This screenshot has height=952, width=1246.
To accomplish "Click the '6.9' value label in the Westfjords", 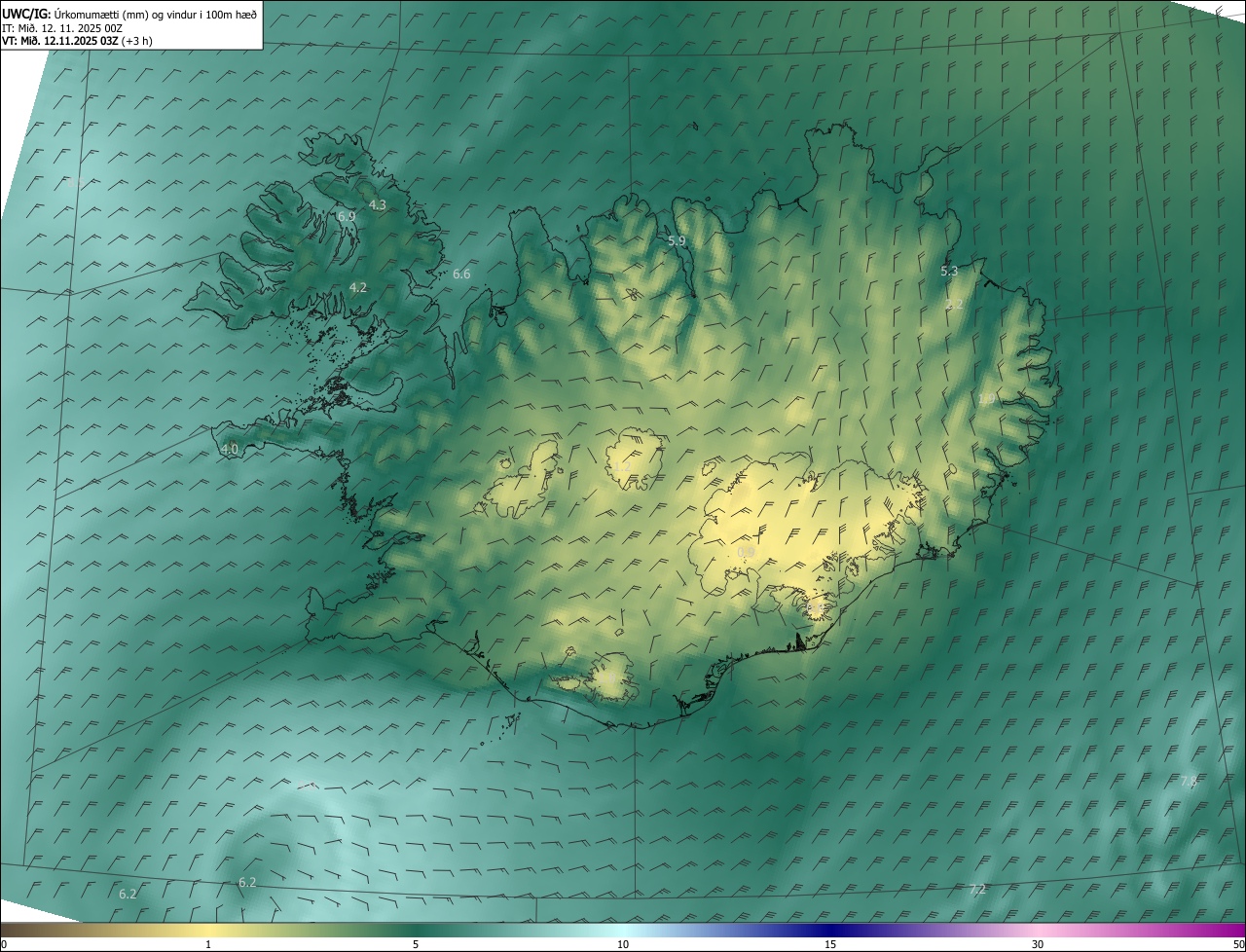I will pyautogui.click(x=347, y=216).
